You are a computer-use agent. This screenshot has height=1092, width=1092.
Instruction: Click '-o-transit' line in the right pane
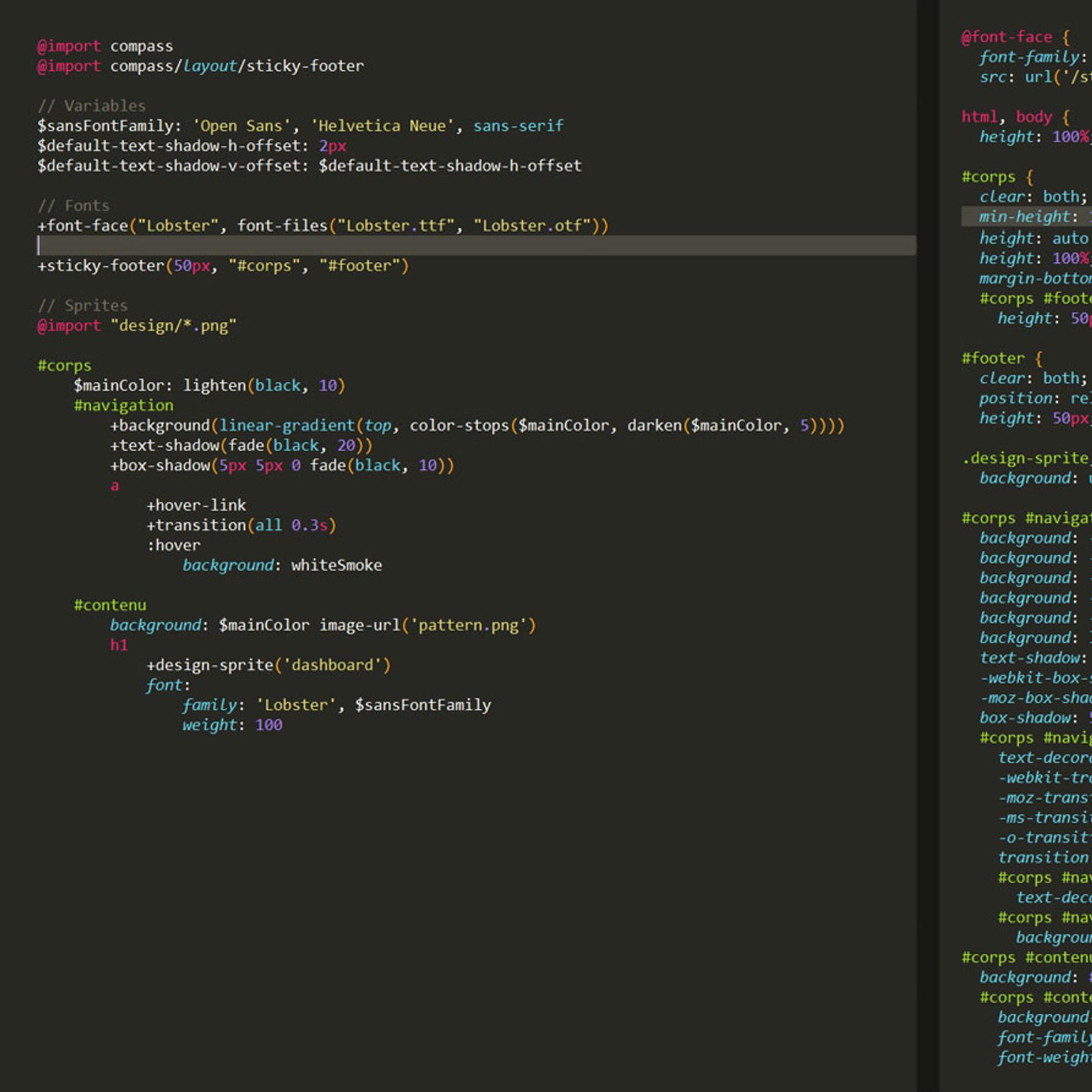(1045, 838)
